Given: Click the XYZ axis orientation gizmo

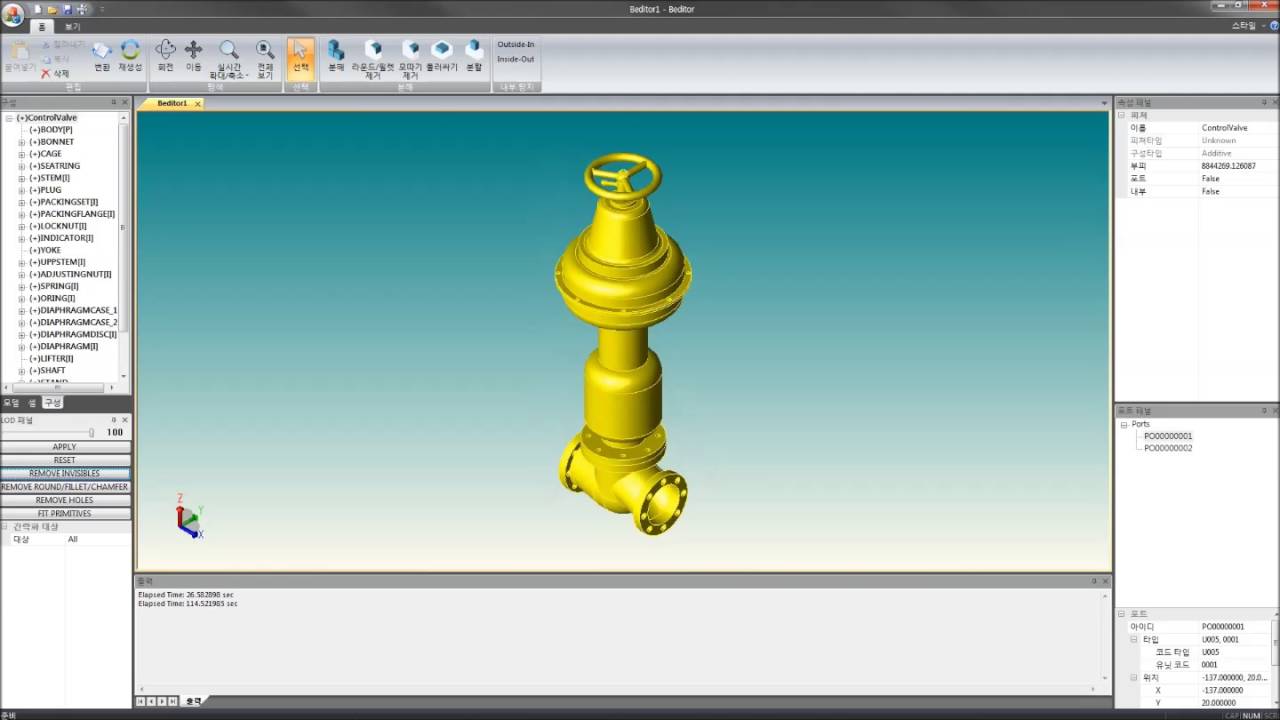Looking at the screenshot, I should tap(189, 516).
